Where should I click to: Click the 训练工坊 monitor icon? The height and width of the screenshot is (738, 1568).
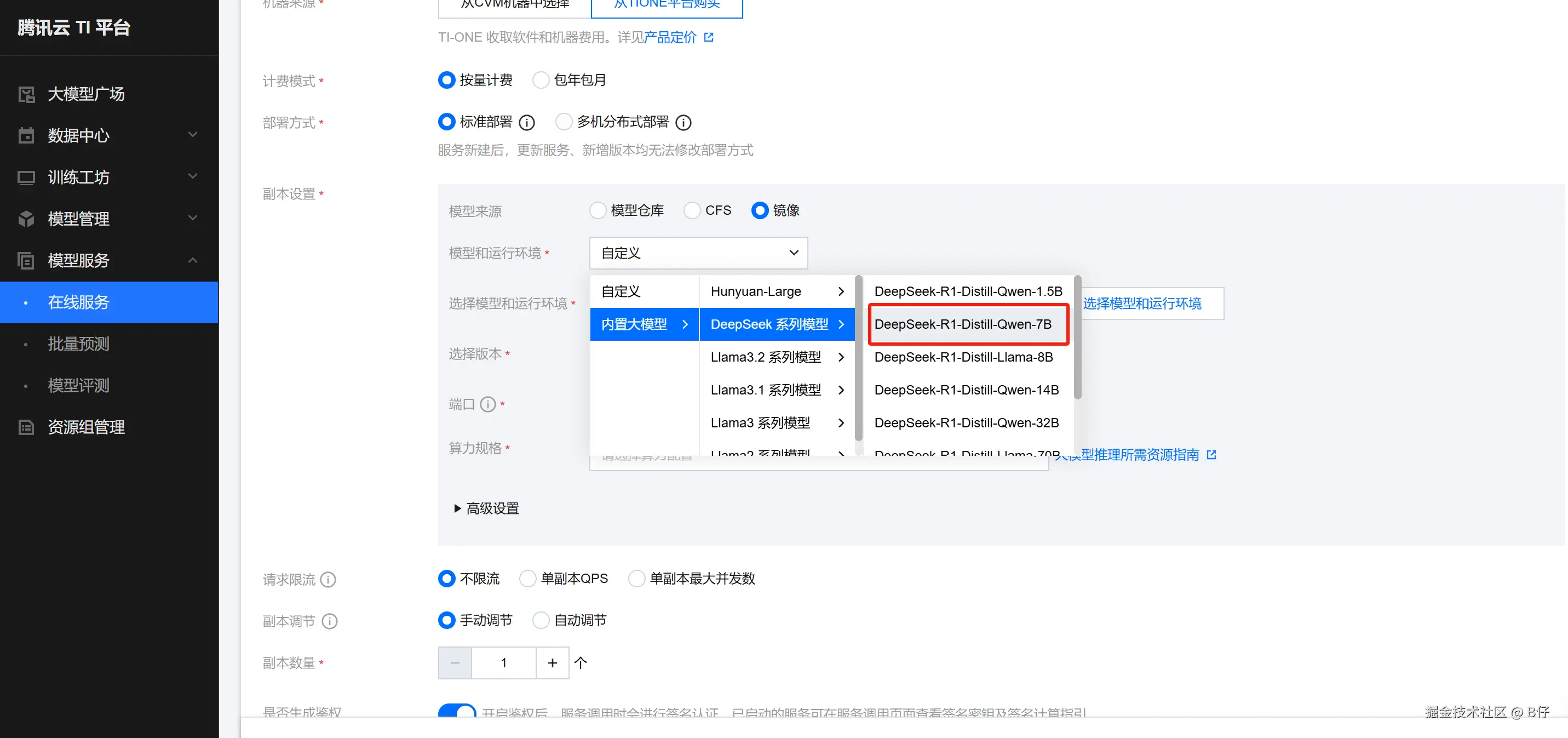click(x=26, y=178)
